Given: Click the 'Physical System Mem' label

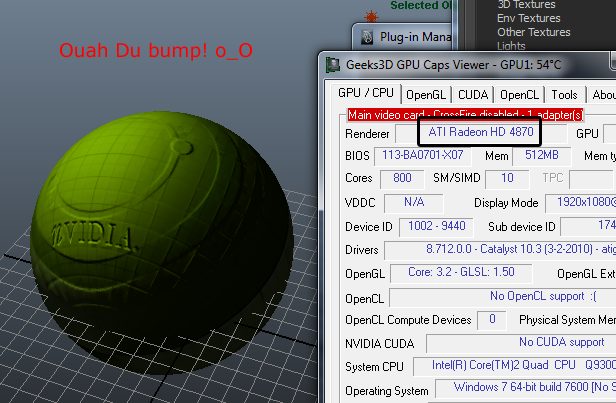Looking at the screenshot, I should 567,321.
